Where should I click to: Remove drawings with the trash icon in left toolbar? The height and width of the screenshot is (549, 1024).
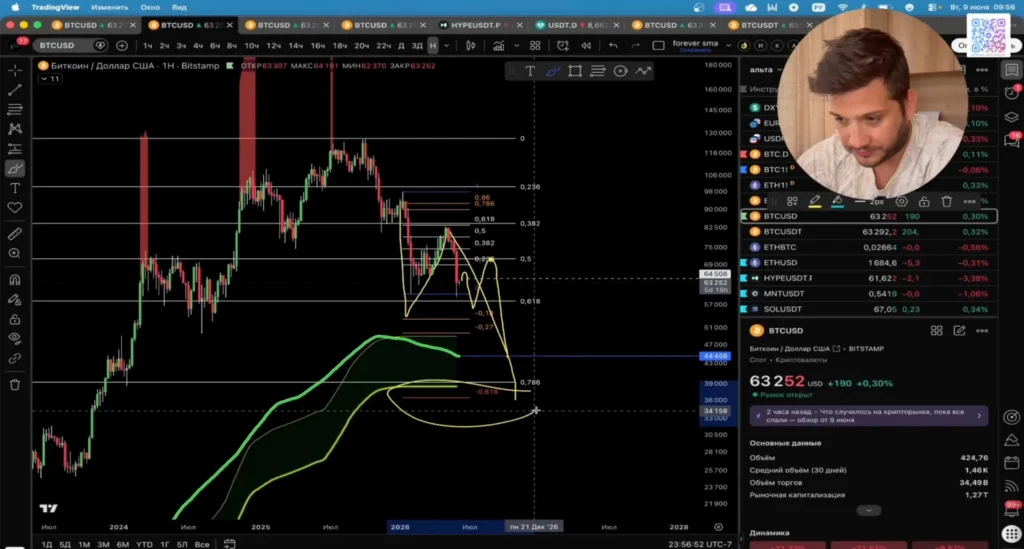point(14,384)
